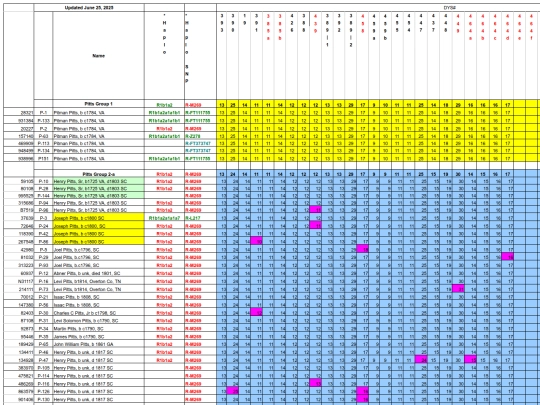Select the P-21 member ID cell
Viewport: 540px width, 405px height.
[43, 297]
